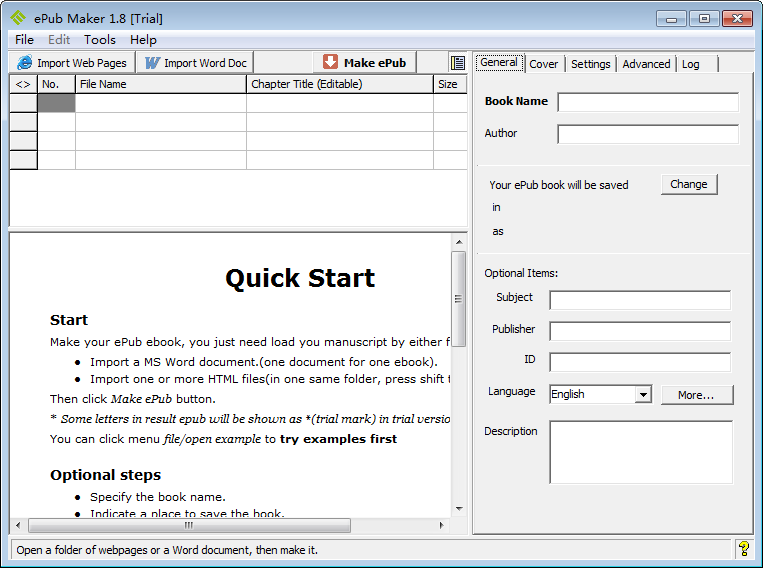Click the ePub Maker green logo icon
763x568 pixels.
click(x=18, y=18)
